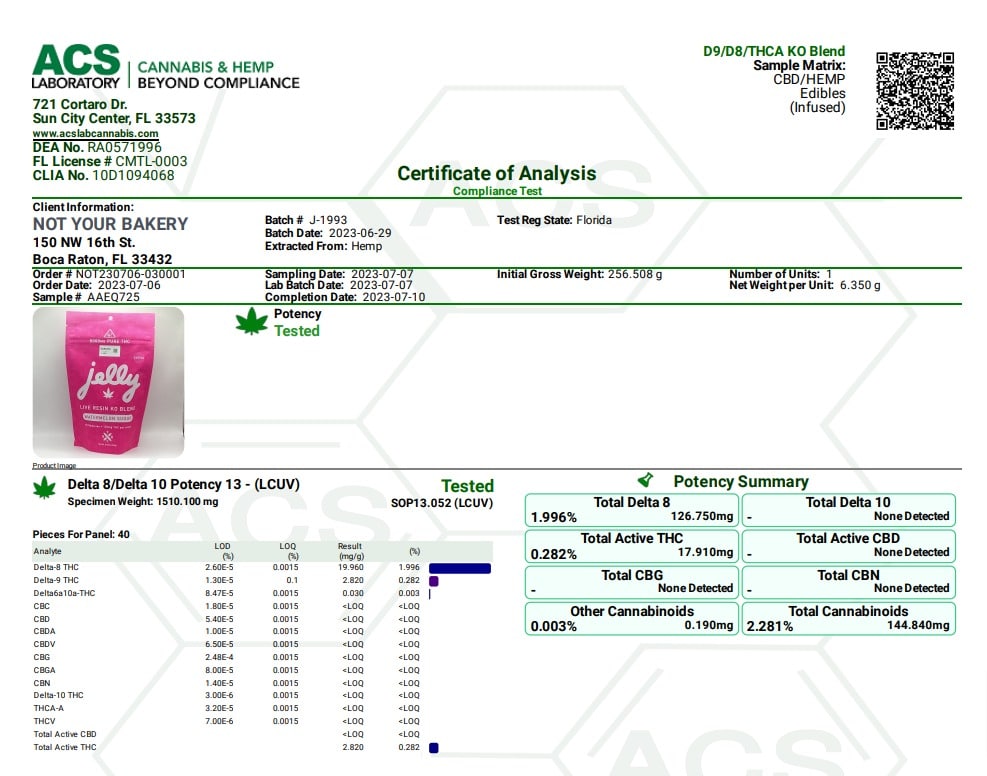Click the CBDV analyte row
Screen dimensions: 987x776
pos(262,644)
